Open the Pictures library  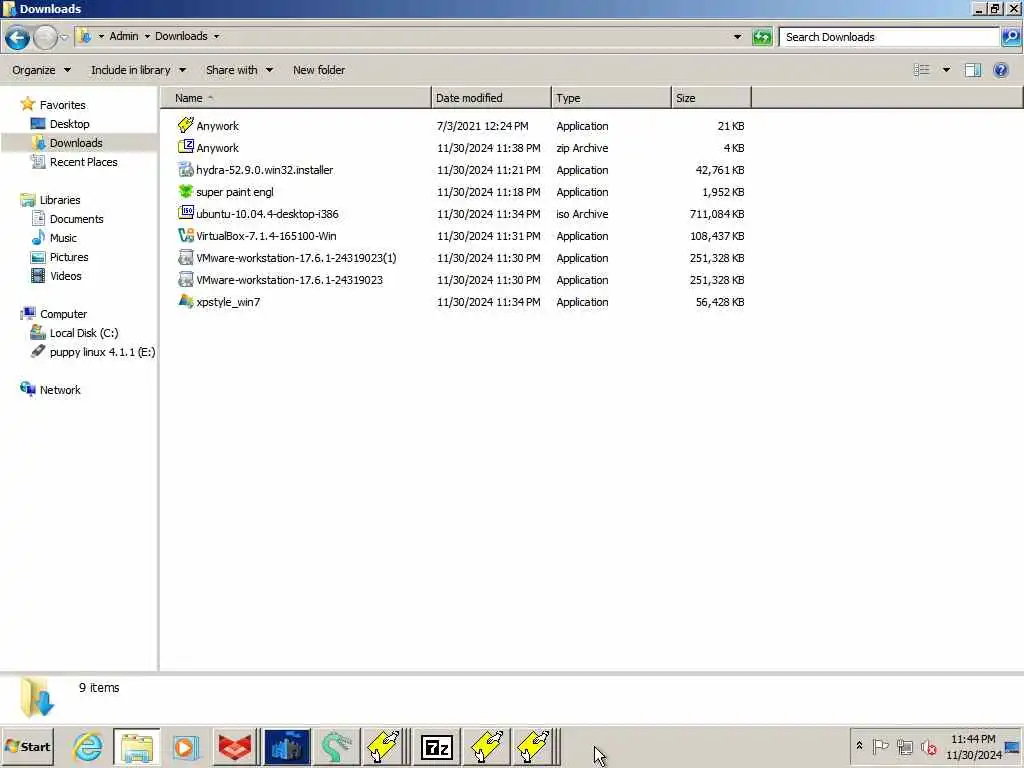tap(69, 257)
